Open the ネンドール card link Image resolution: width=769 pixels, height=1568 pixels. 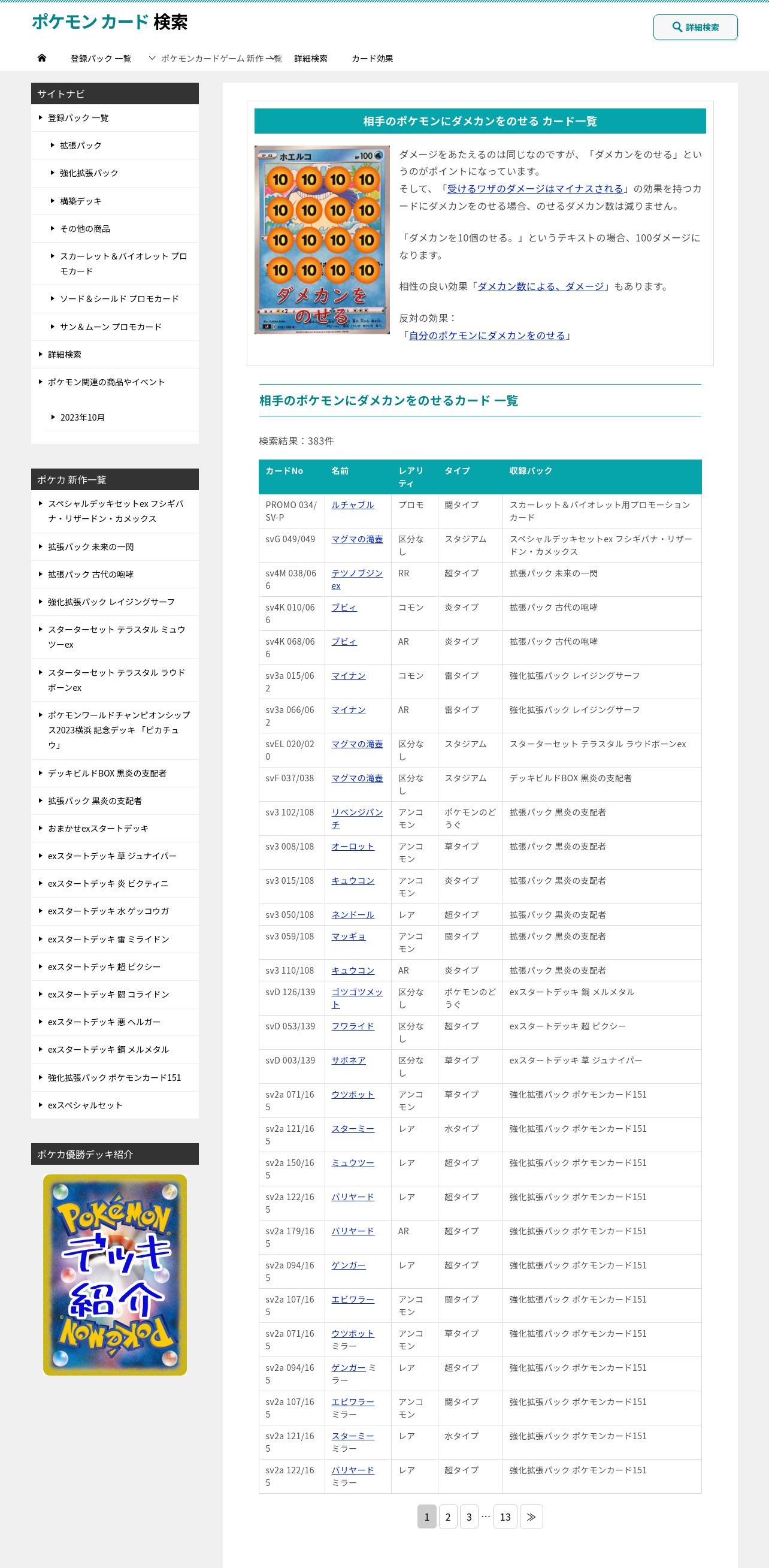coord(353,915)
